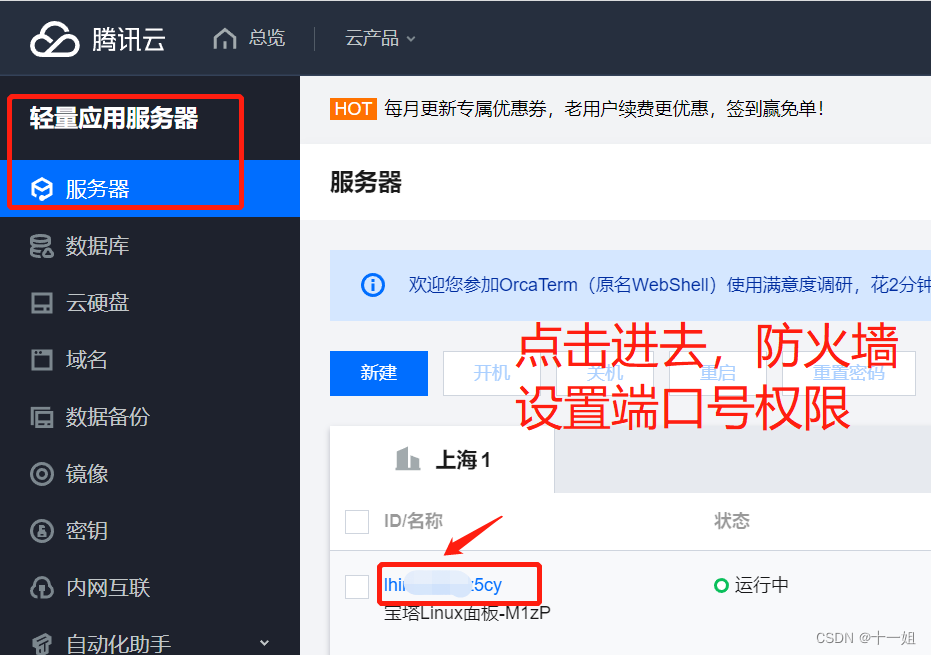Click the 重启 restart button
This screenshot has width=931, height=655.
click(717, 373)
